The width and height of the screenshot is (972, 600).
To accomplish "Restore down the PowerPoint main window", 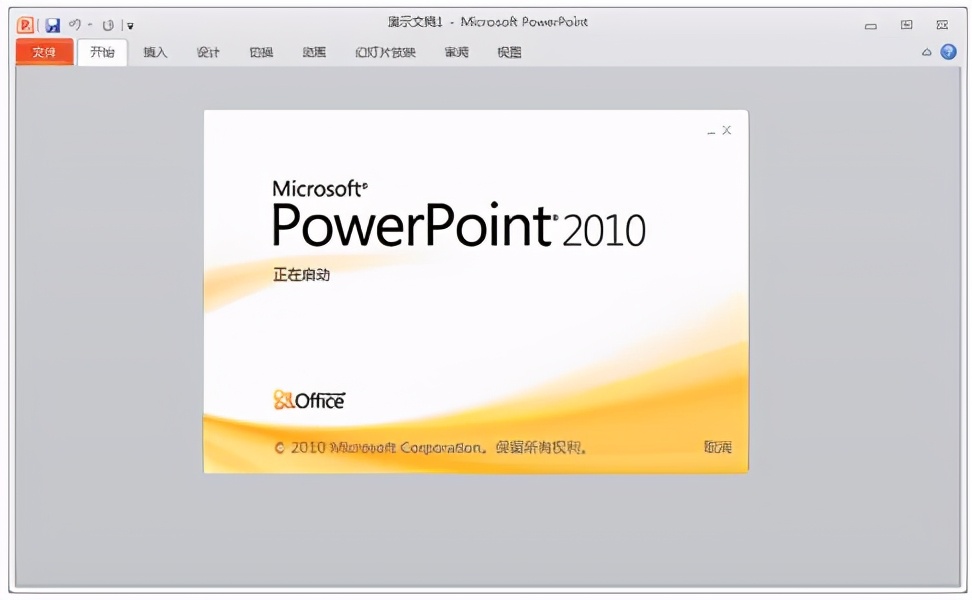I will [907, 25].
